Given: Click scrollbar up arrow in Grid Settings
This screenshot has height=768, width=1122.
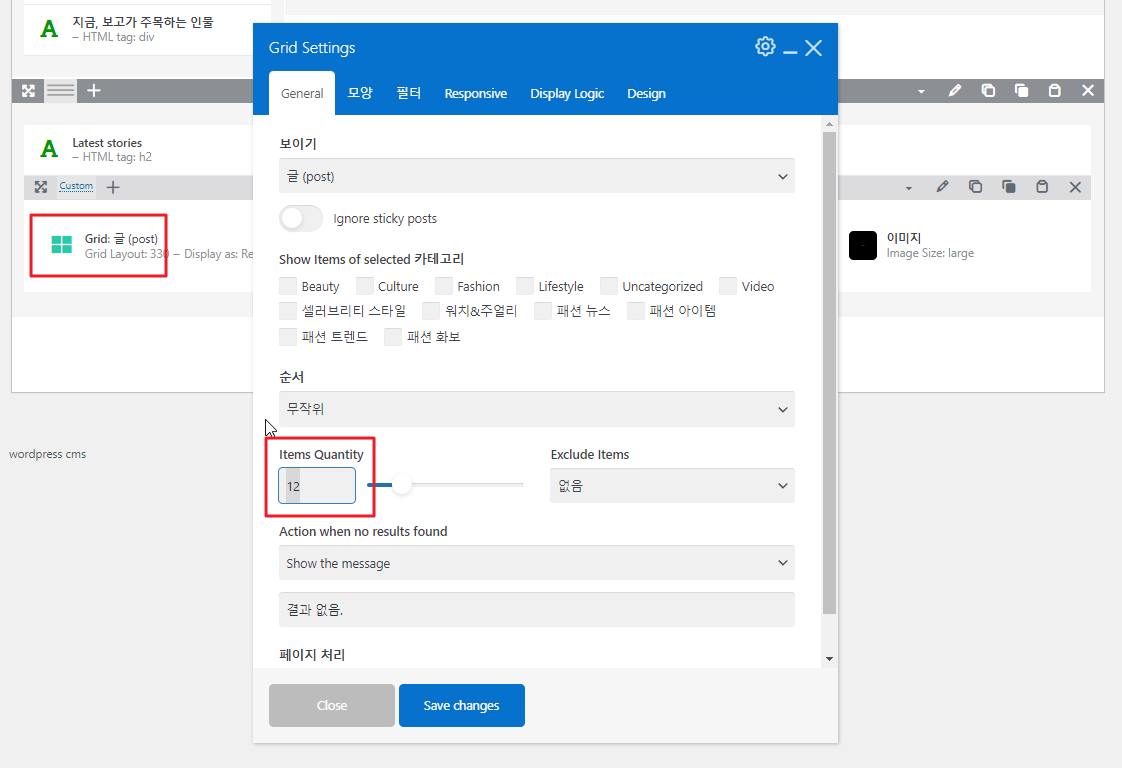Looking at the screenshot, I should (x=829, y=125).
